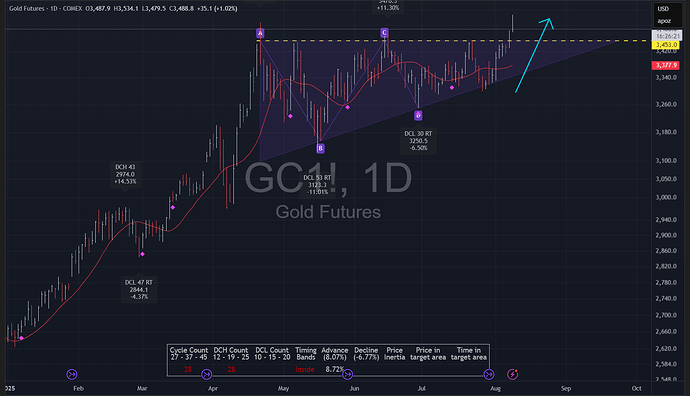690x396 pixels.
Task: Click the 3,180.0 price axis label
Action: click(x=666, y=132)
